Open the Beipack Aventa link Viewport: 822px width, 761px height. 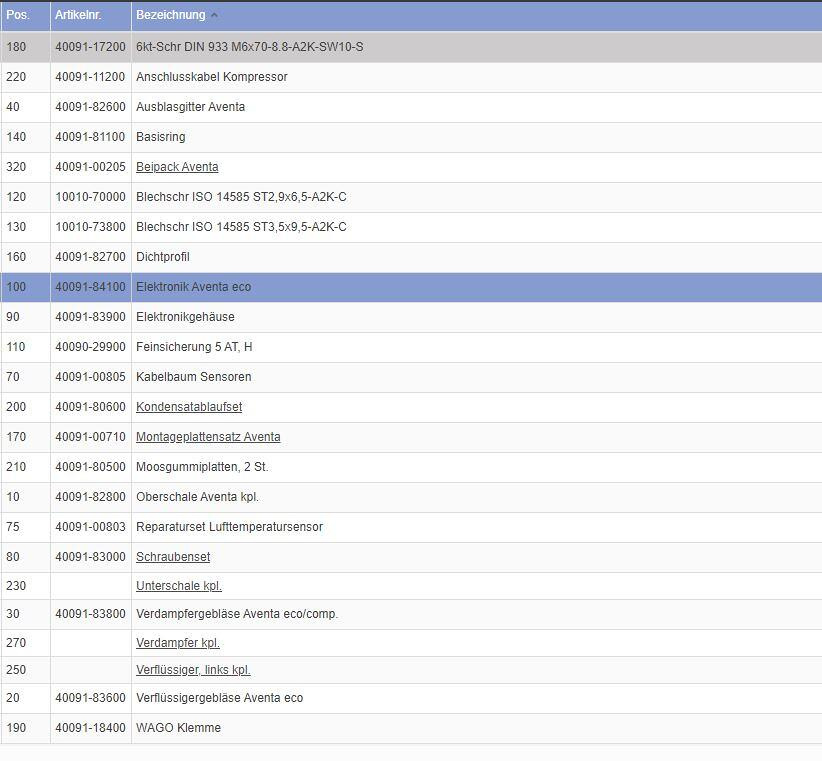(177, 167)
